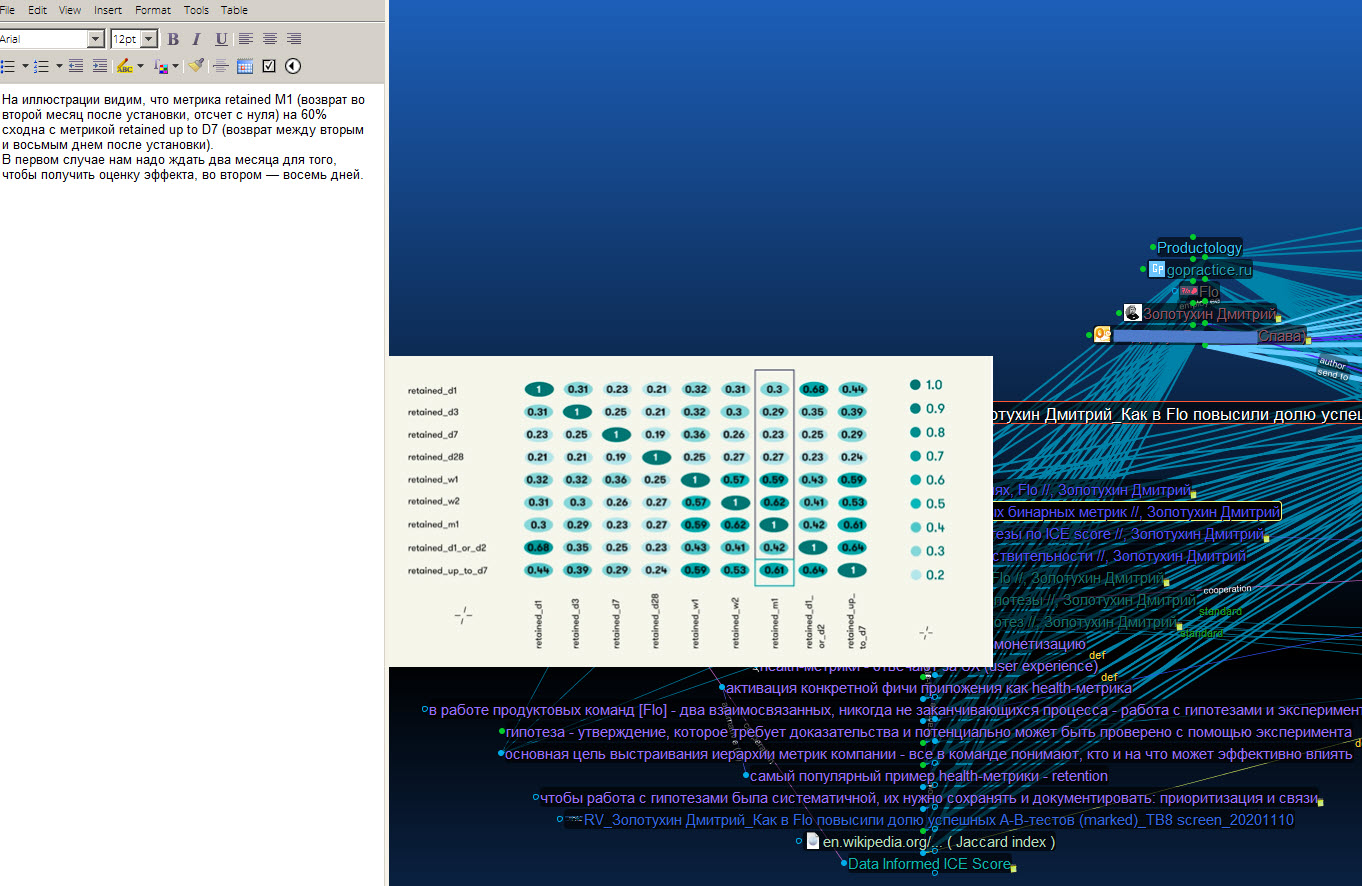Viewport: 1362px width, 886px height.
Task: Open the 12pt font size dropdown
Action: pos(149,39)
